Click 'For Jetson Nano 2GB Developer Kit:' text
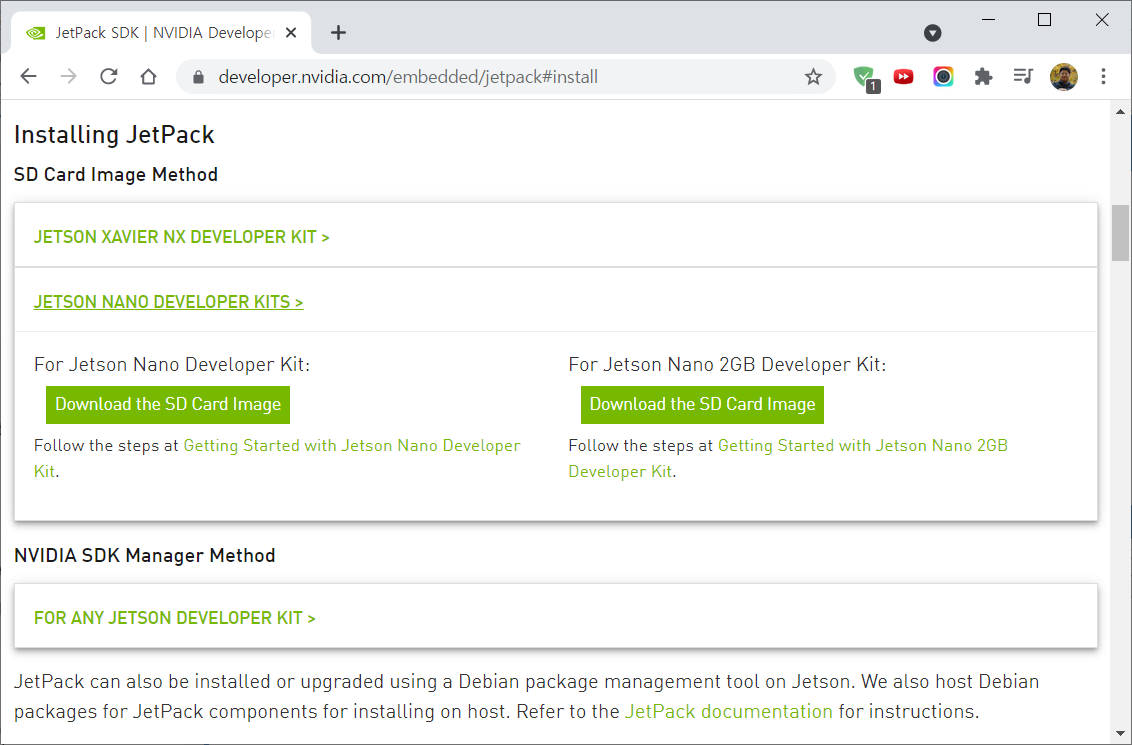The image size is (1132, 745). [x=727, y=365]
